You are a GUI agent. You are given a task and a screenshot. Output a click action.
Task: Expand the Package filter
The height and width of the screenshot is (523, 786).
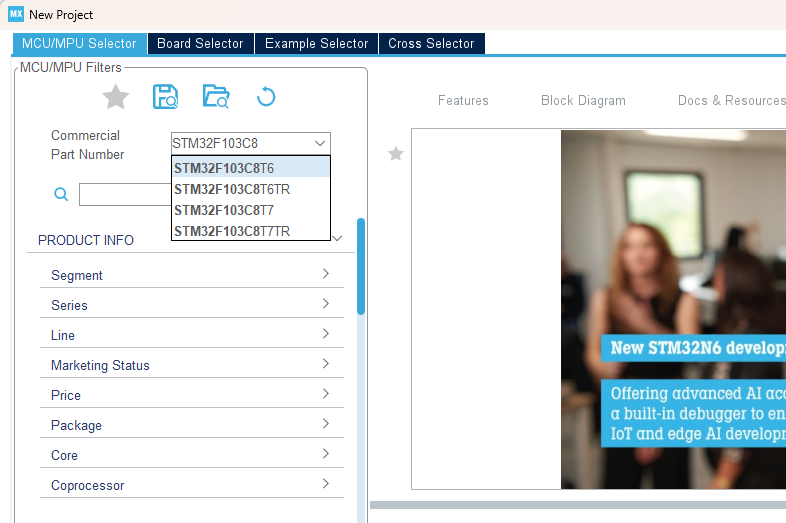(192, 425)
